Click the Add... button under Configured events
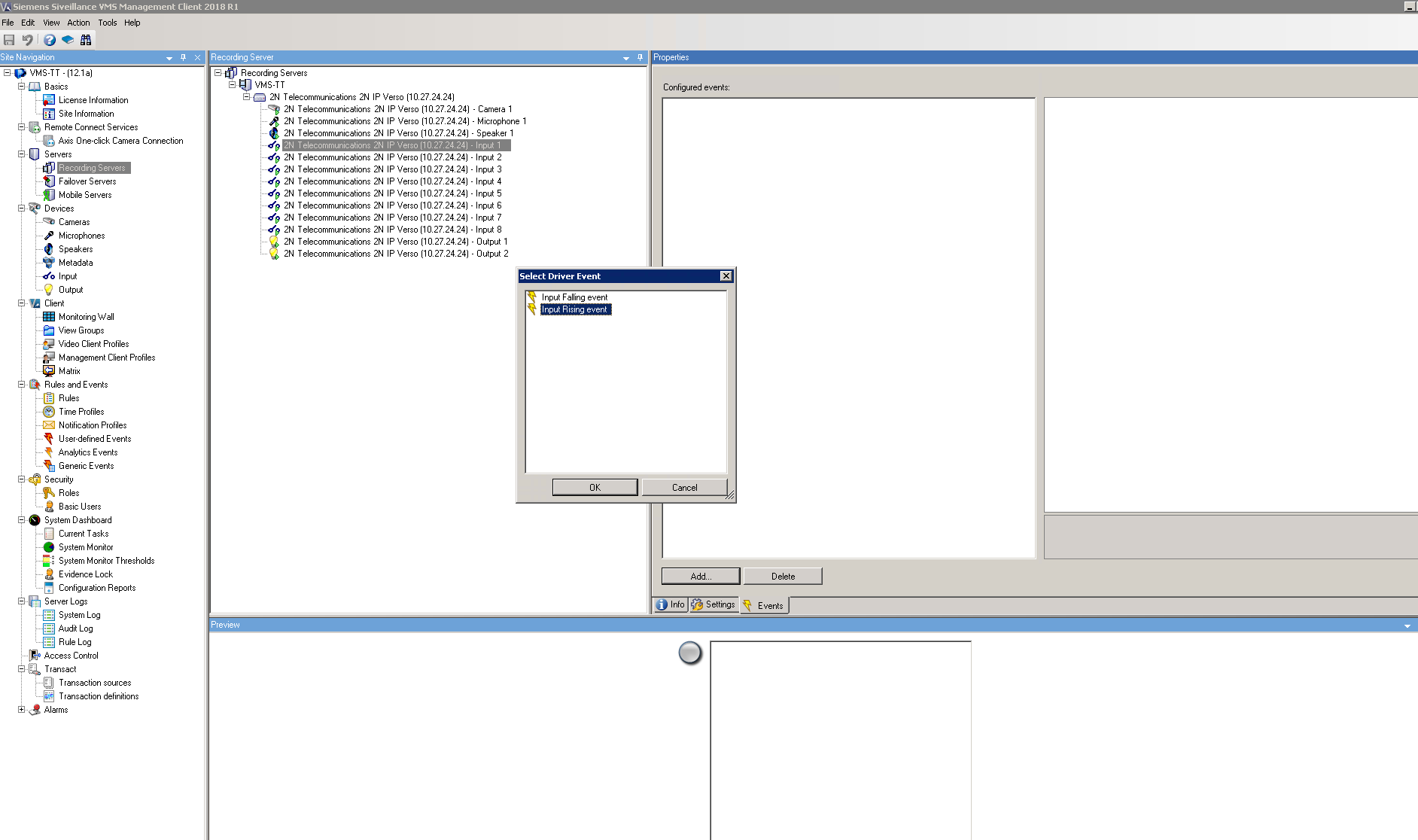The width and height of the screenshot is (1418, 840). pyautogui.click(x=701, y=577)
